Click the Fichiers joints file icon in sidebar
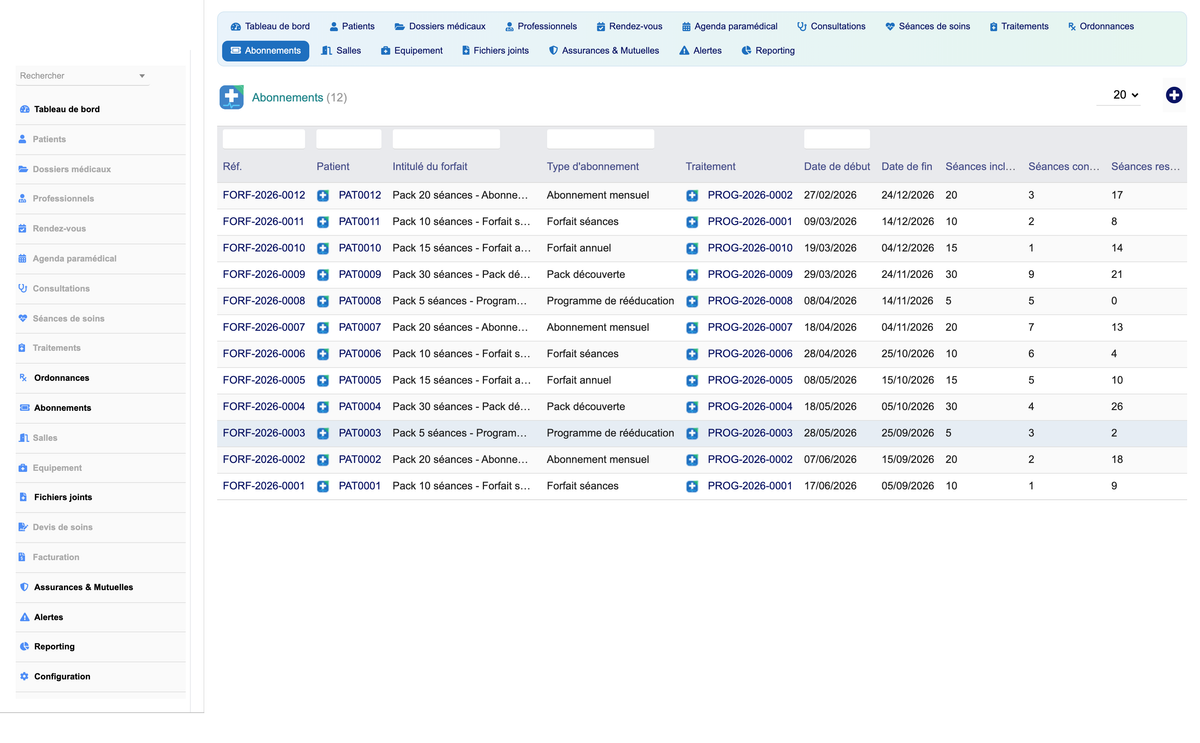 click(24, 497)
